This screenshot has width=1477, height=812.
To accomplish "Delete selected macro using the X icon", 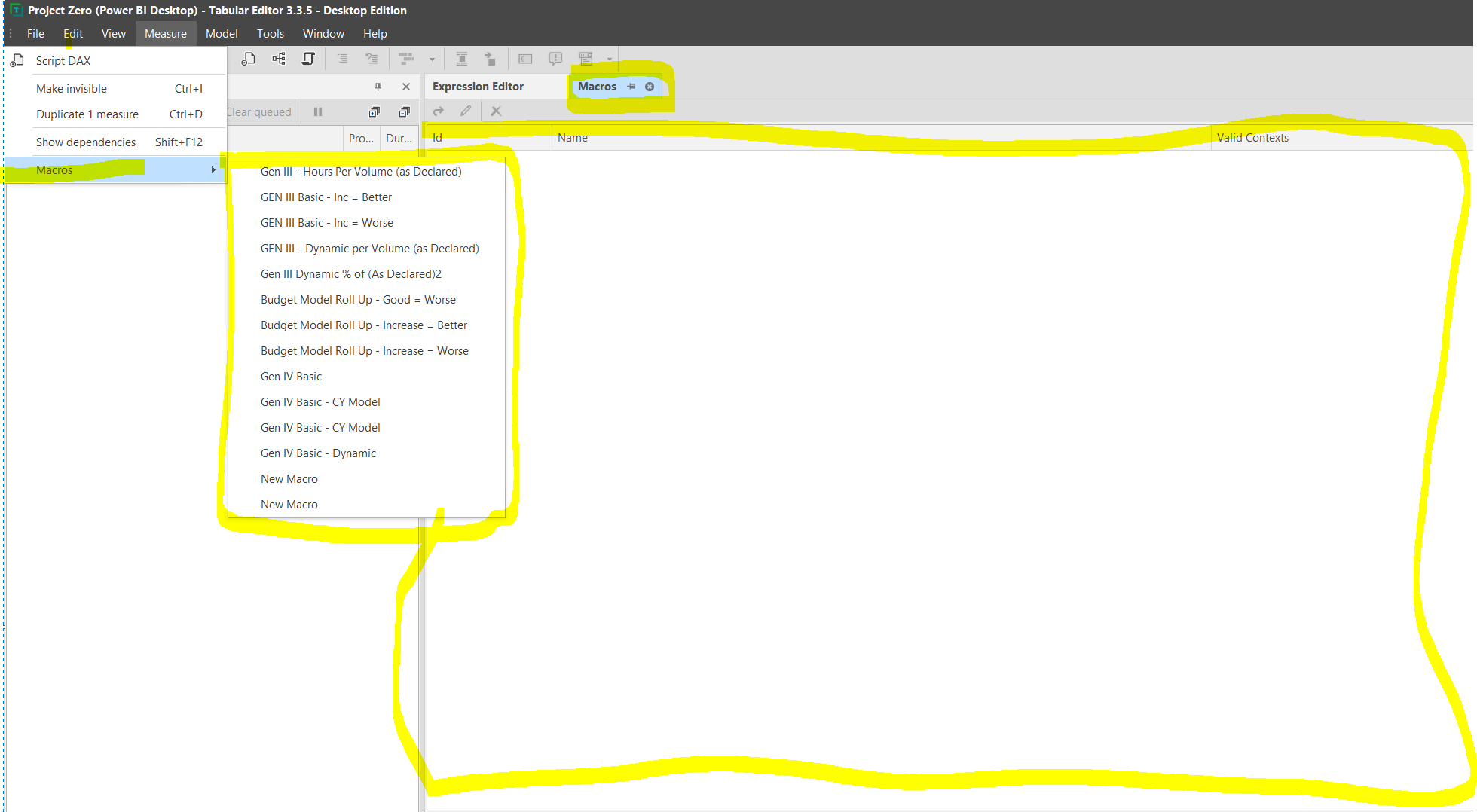I will click(496, 111).
